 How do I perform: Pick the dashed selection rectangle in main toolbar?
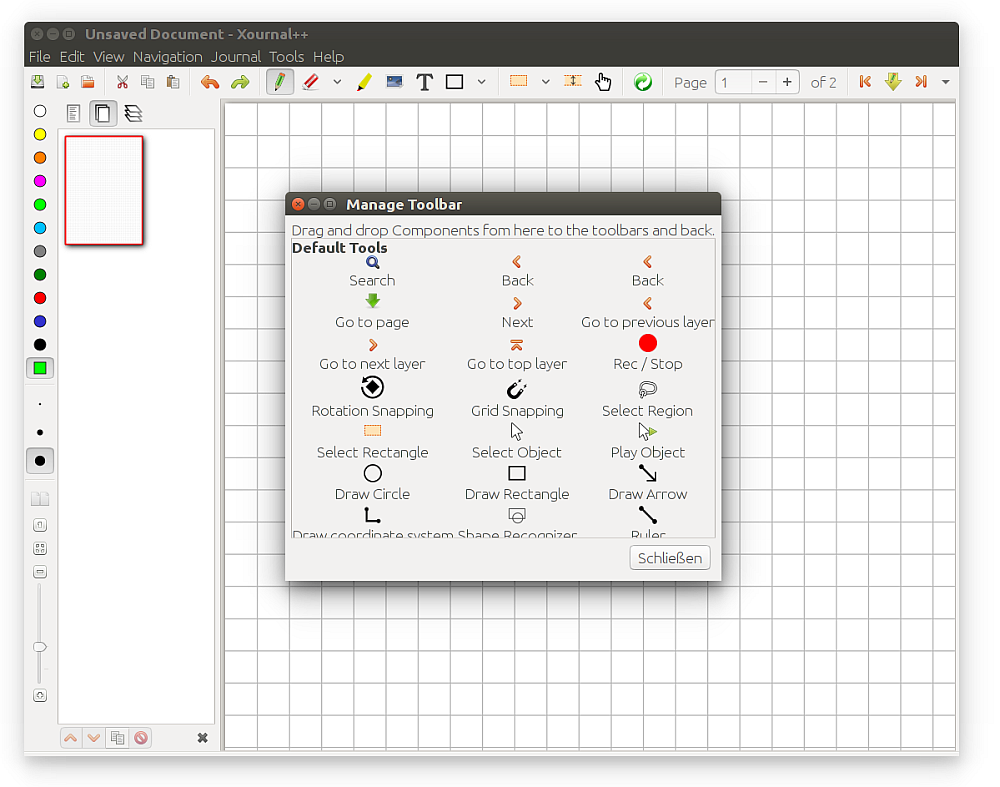click(x=518, y=81)
